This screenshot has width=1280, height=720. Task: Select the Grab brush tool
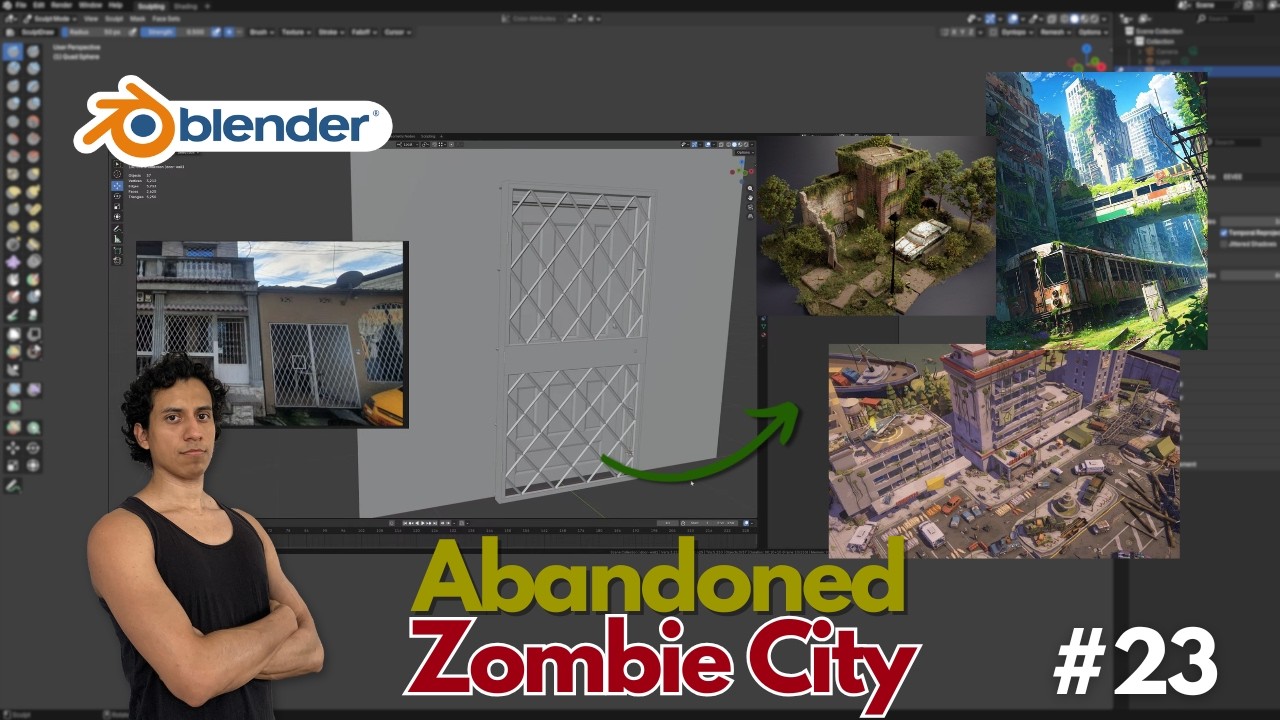coord(33,173)
